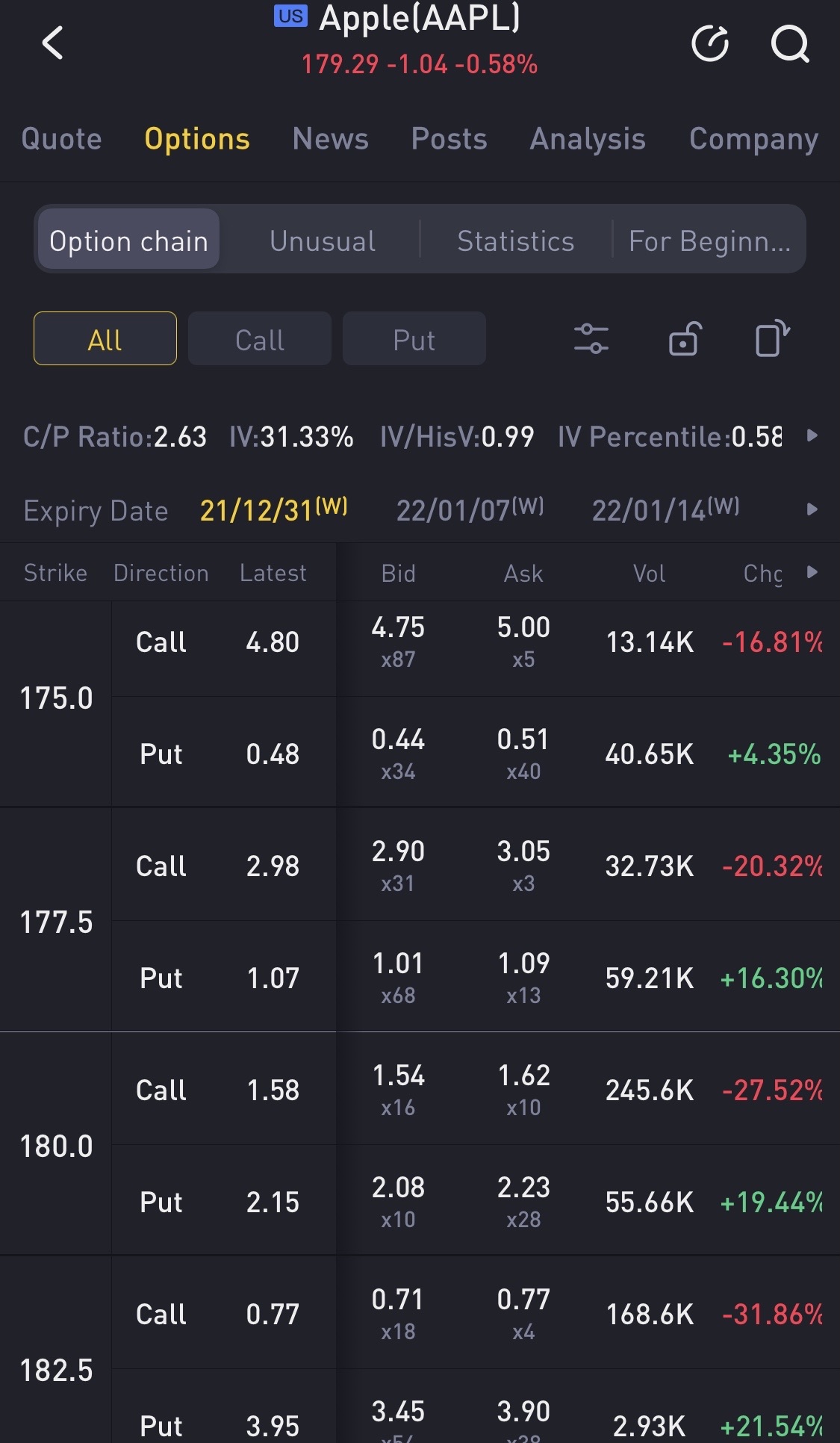Choose the 22/01/14 weekly expiry
Image resolution: width=840 pixels, height=1443 pixels.
[x=665, y=509]
